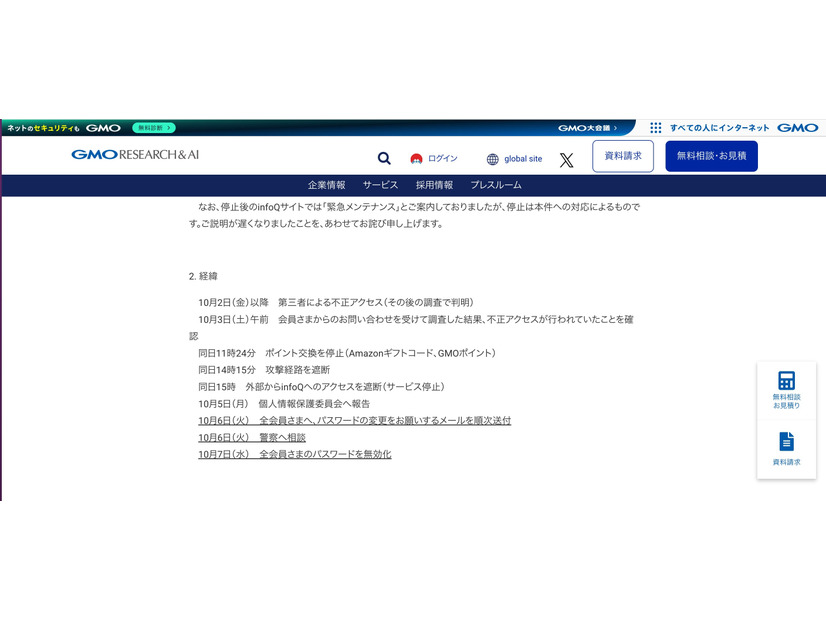This screenshot has height=620, width=826.
Task: Click the underlined 10月7日 パスワードを無効化 line
Action: [x=295, y=454]
